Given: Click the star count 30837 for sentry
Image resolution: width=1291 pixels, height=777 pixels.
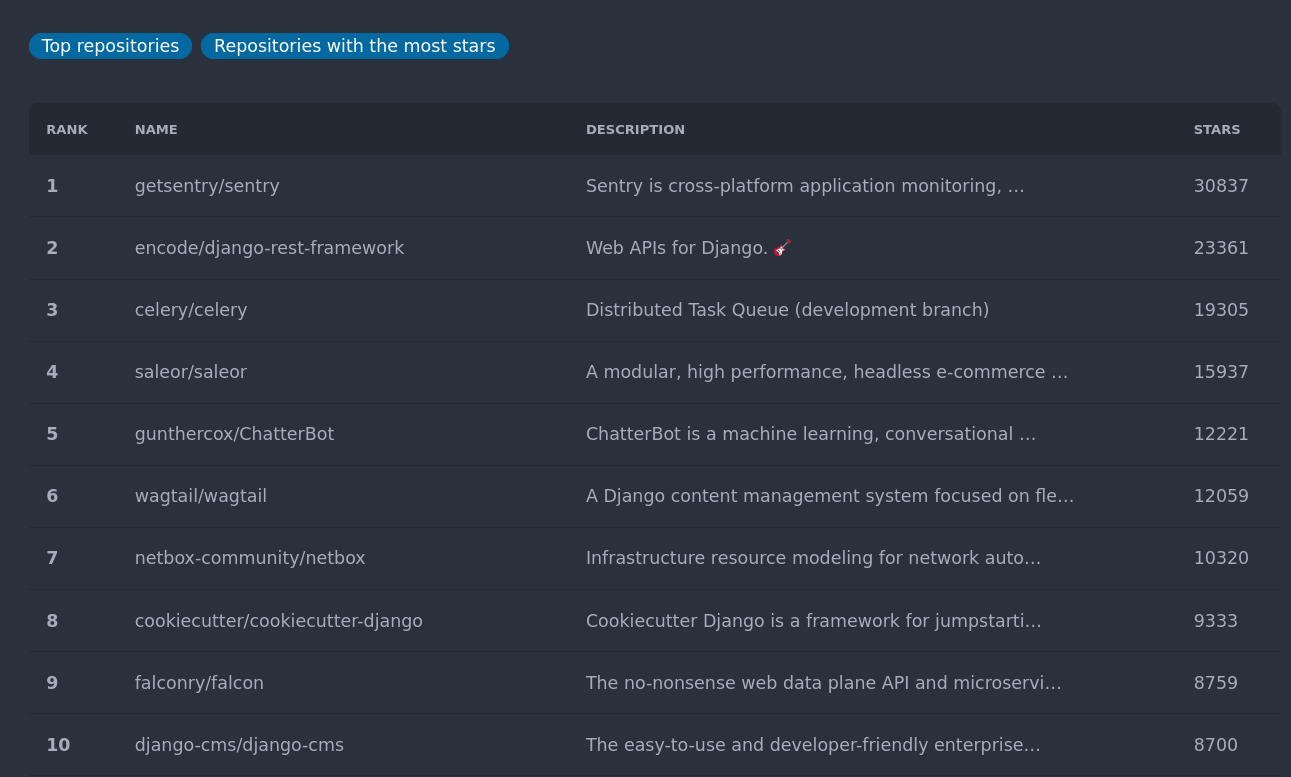Looking at the screenshot, I should click(x=1221, y=186).
